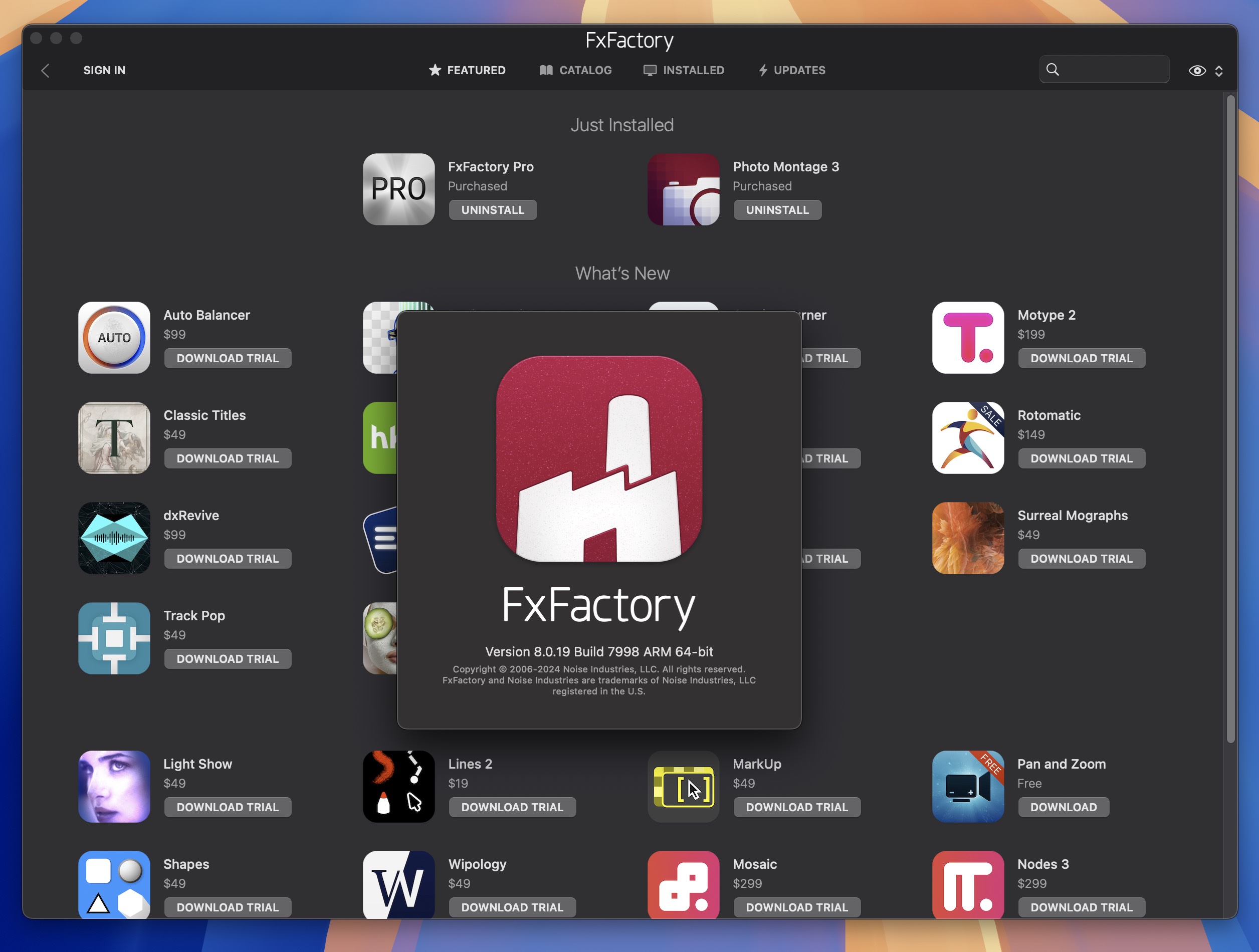Click the MarkUp app icon
Screen dimensions: 1259x952
[x=683, y=787]
